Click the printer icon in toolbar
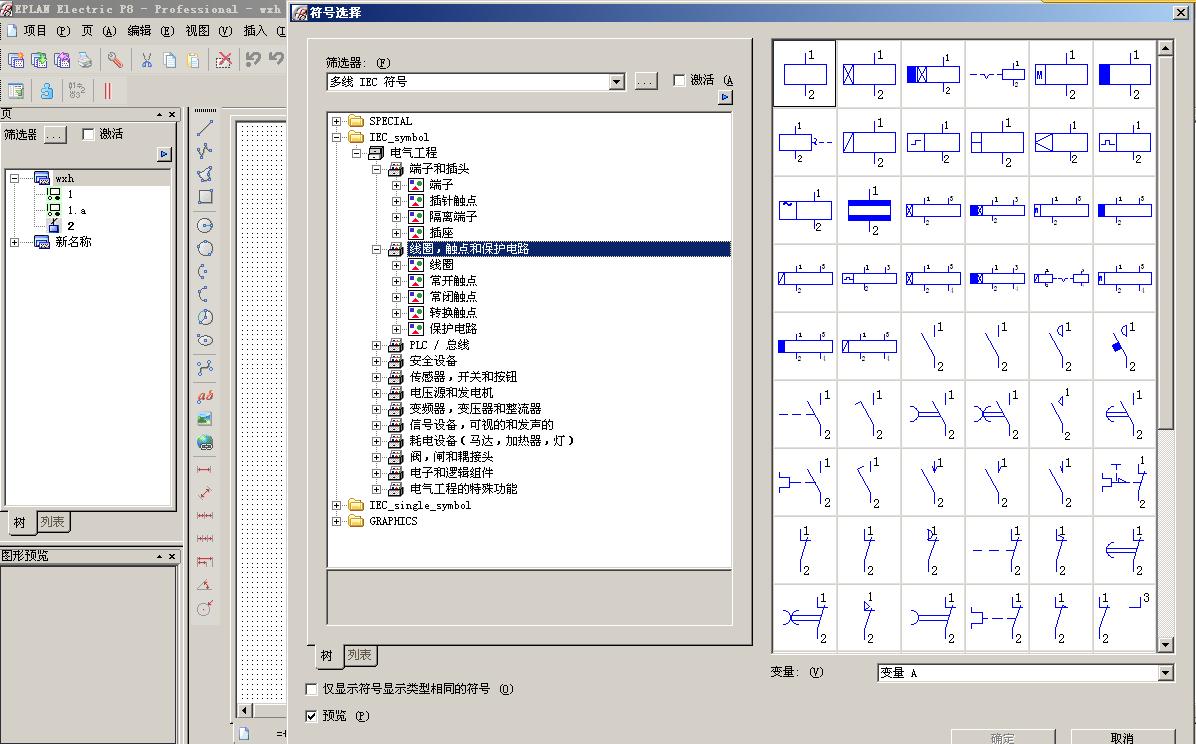Screen dimensions: 1196x744 click(86, 60)
